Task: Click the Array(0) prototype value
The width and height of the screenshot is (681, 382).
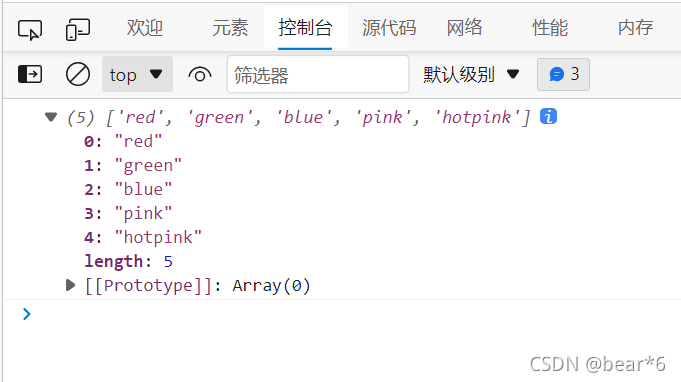Action: point(271,286)
